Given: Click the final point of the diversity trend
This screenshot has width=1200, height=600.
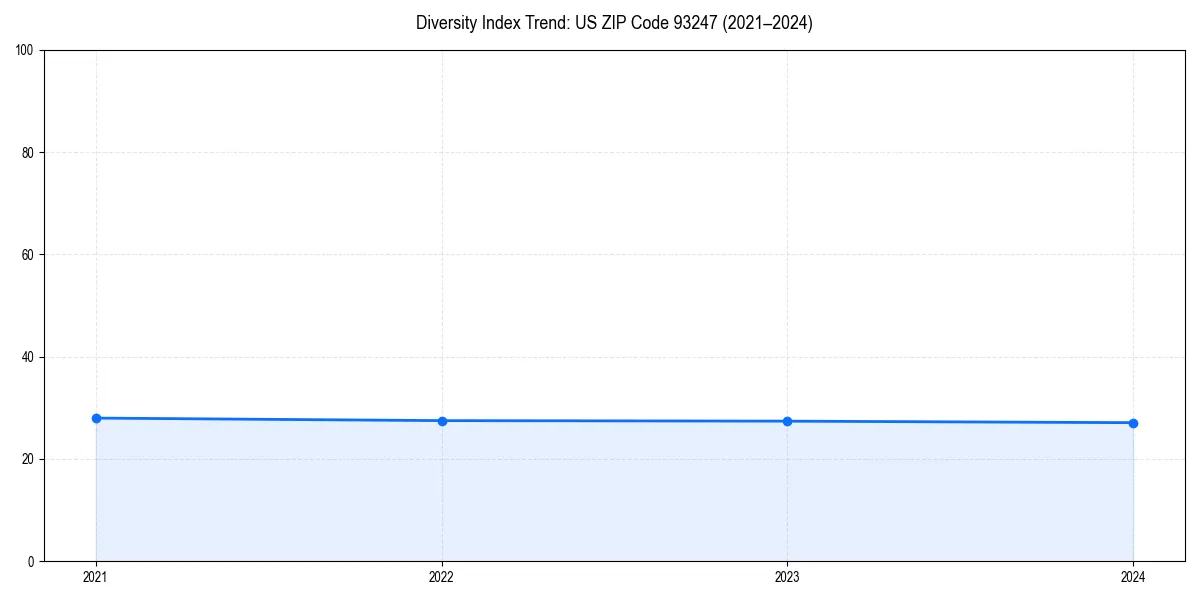Looking at the screenshot, I should click(1133, 423).
